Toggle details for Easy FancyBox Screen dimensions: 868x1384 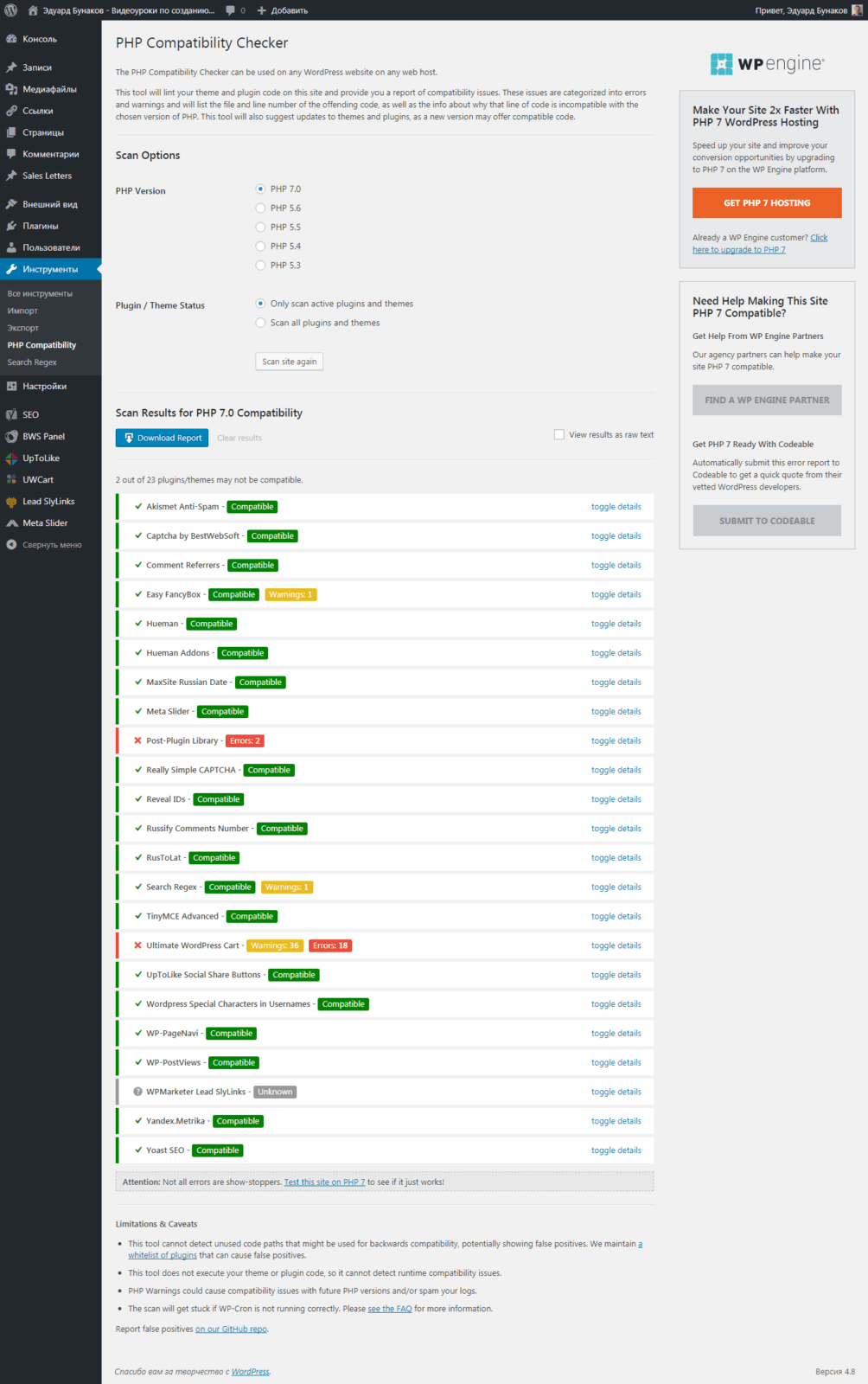click(x=616, y=594)
